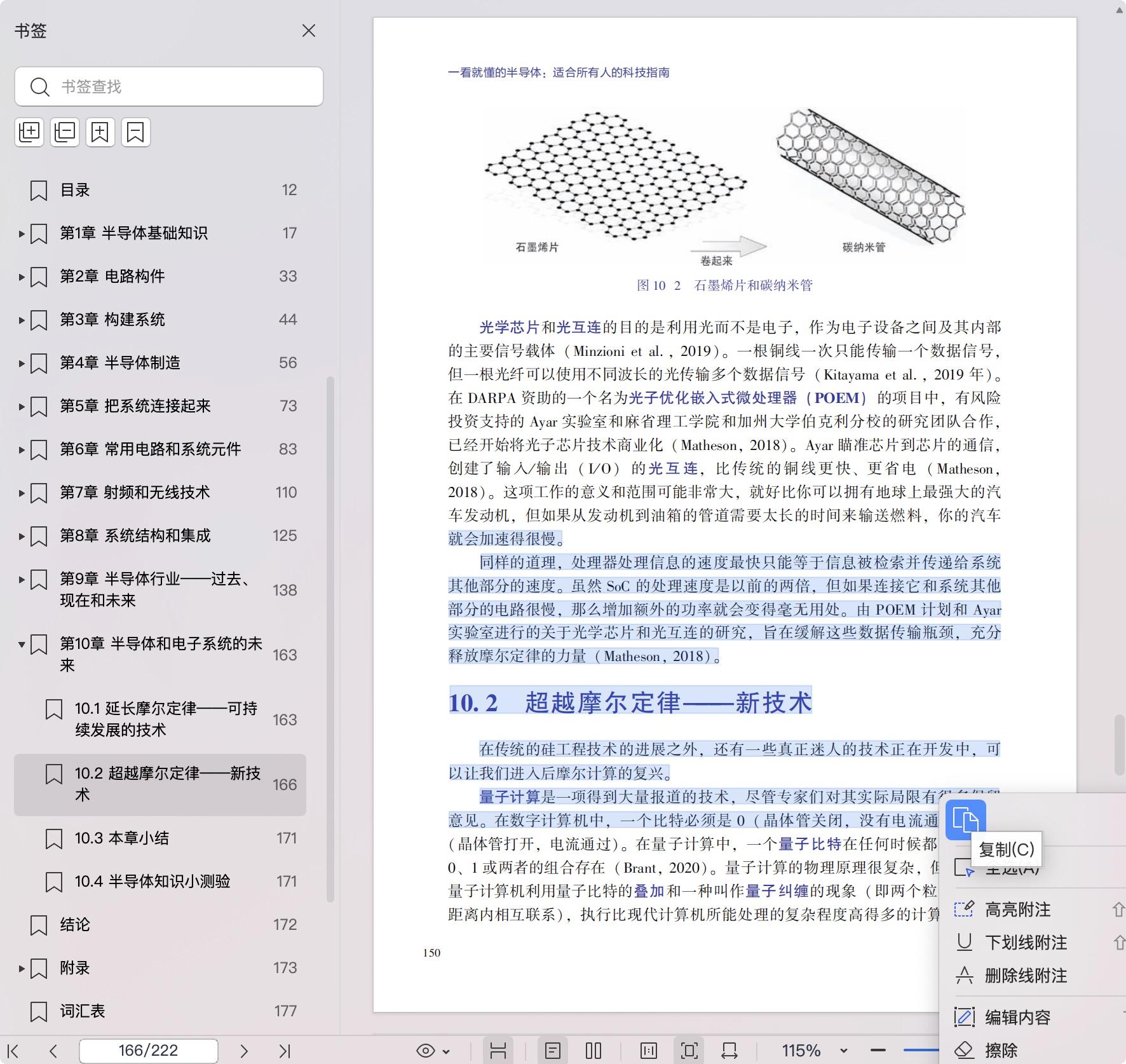Image resolution: width=1126 pixels, height=1064 pixels.
Task: Add a new bookmark with the plus icon
Action: coord(100,132)
